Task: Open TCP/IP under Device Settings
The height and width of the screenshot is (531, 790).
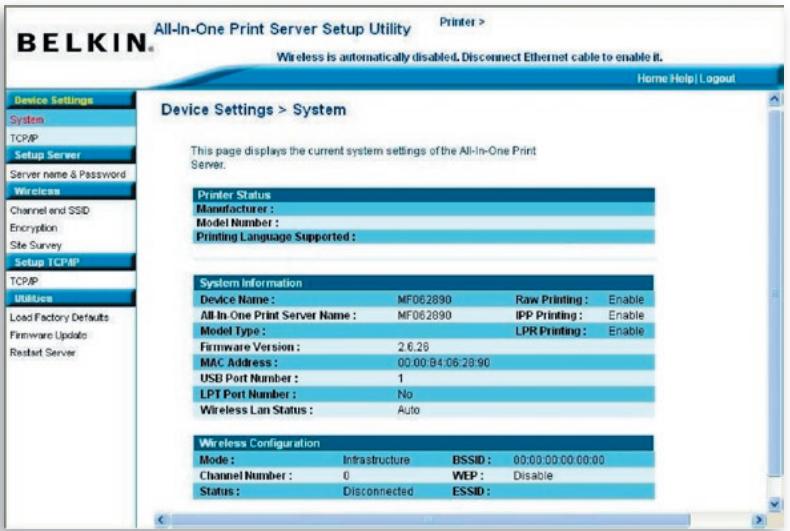Action: tap(24, 138)
